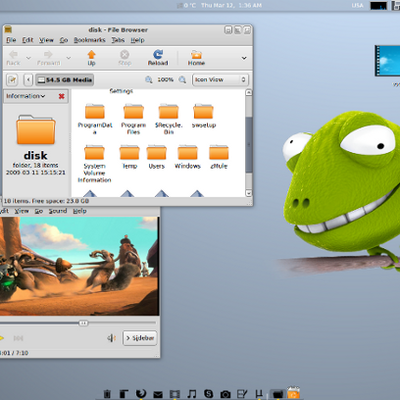400x400 pixels.
Task: Reset zoom via the 100% label
Action: pos(165,79)
